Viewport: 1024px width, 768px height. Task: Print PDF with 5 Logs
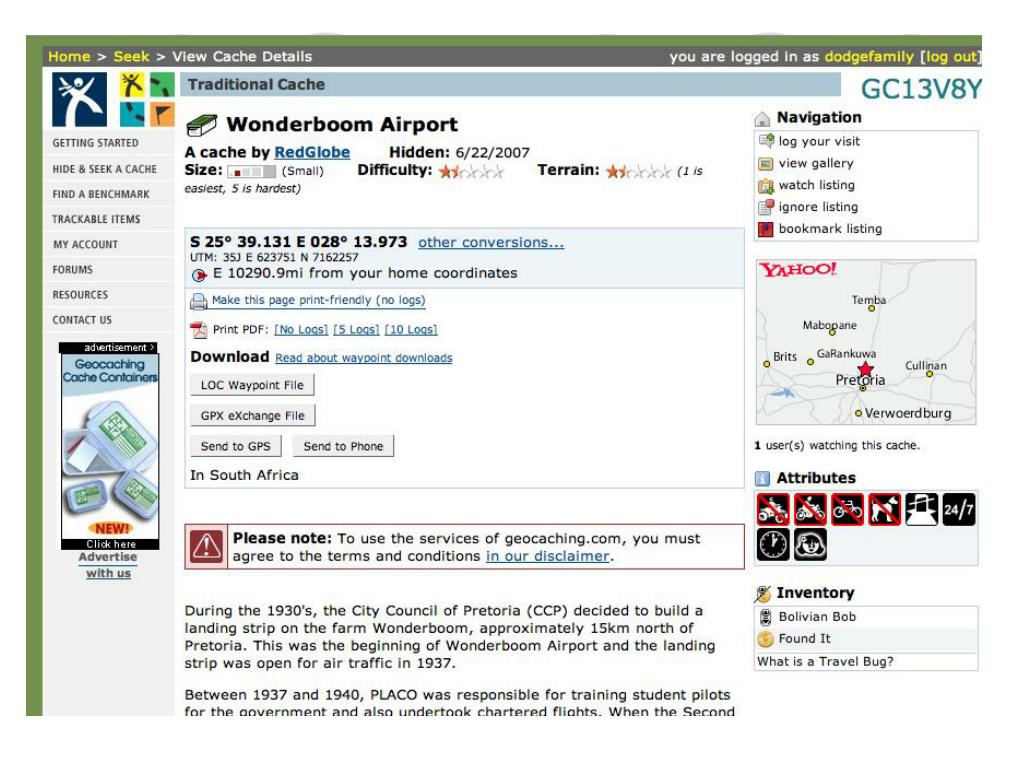(x=356, y=330)
